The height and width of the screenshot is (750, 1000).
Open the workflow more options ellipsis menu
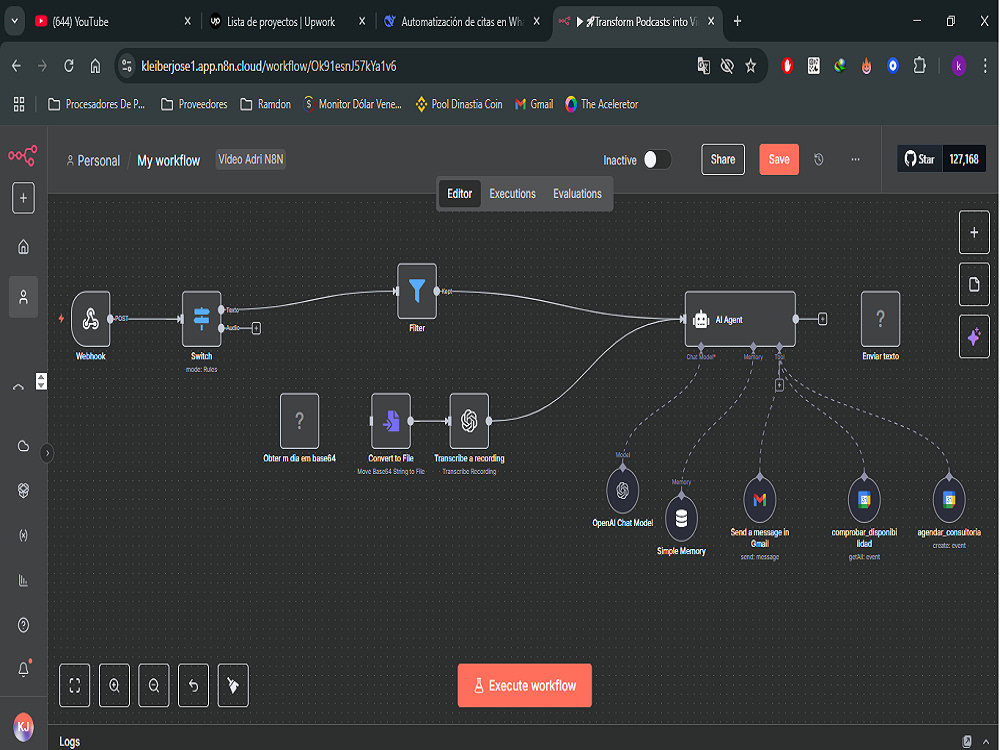tap(855, 159)
